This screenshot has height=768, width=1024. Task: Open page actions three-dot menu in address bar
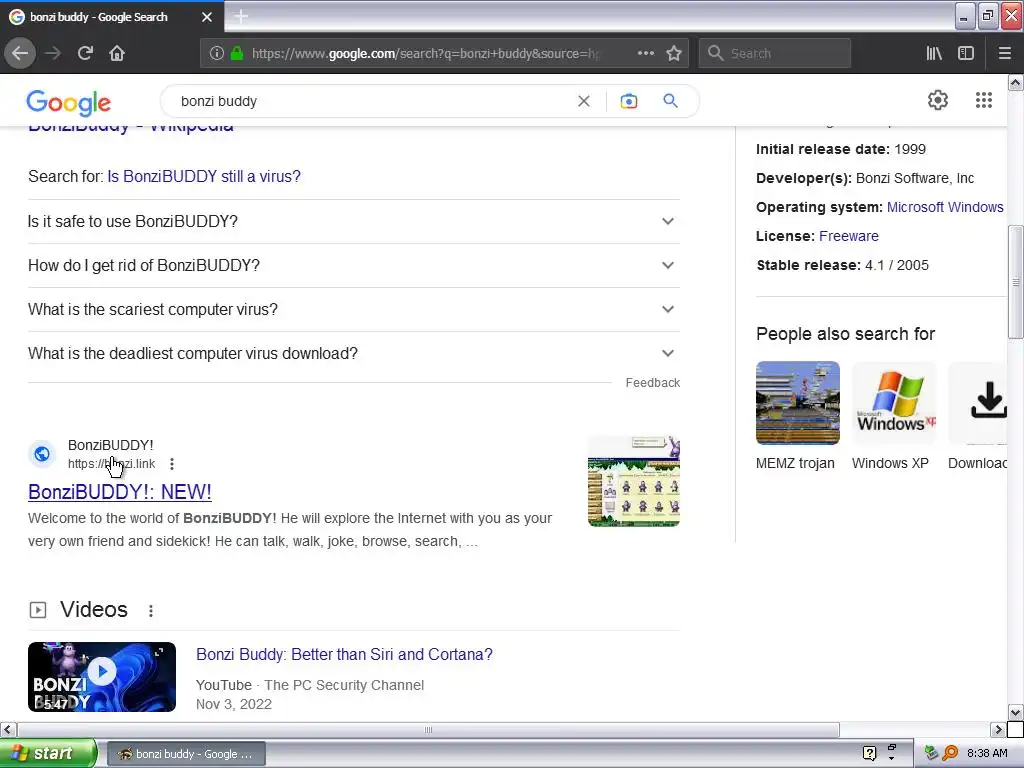tap(645, 53)
